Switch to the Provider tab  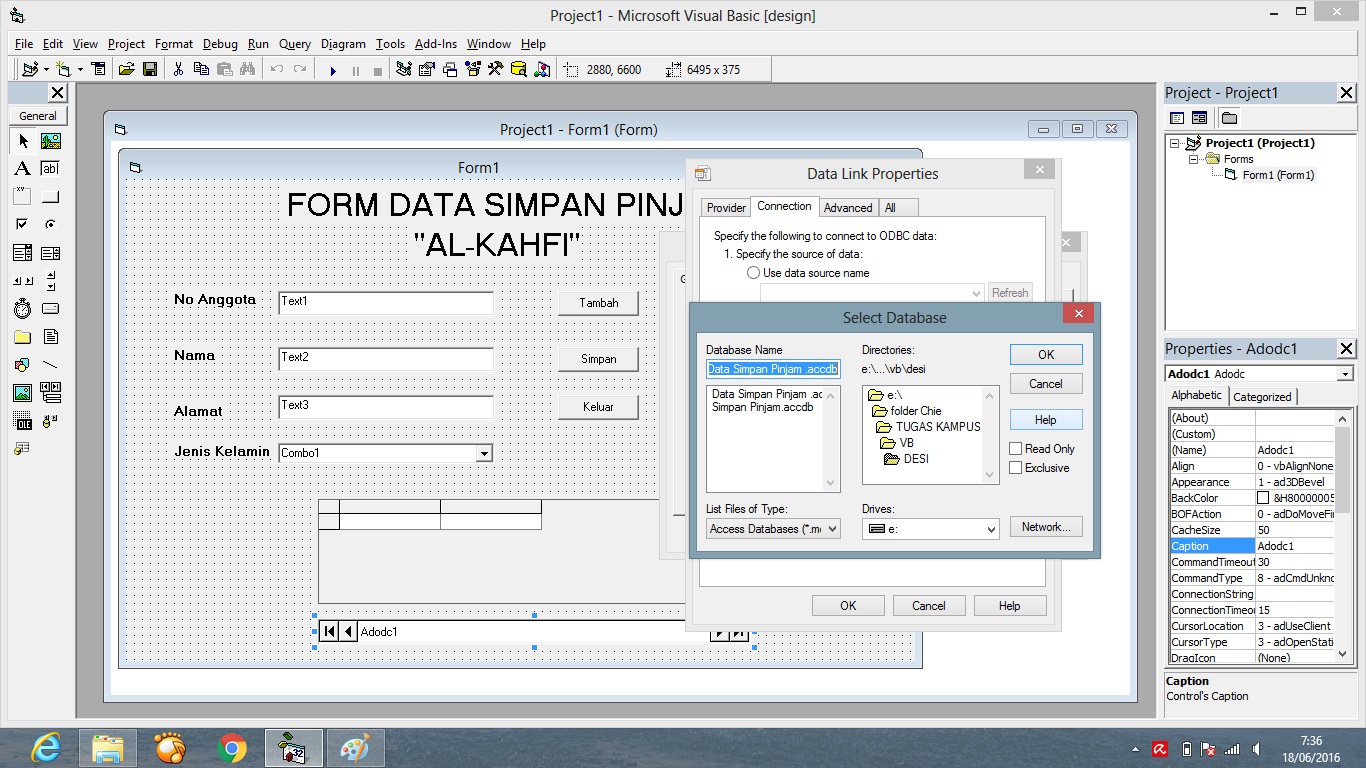726,208
